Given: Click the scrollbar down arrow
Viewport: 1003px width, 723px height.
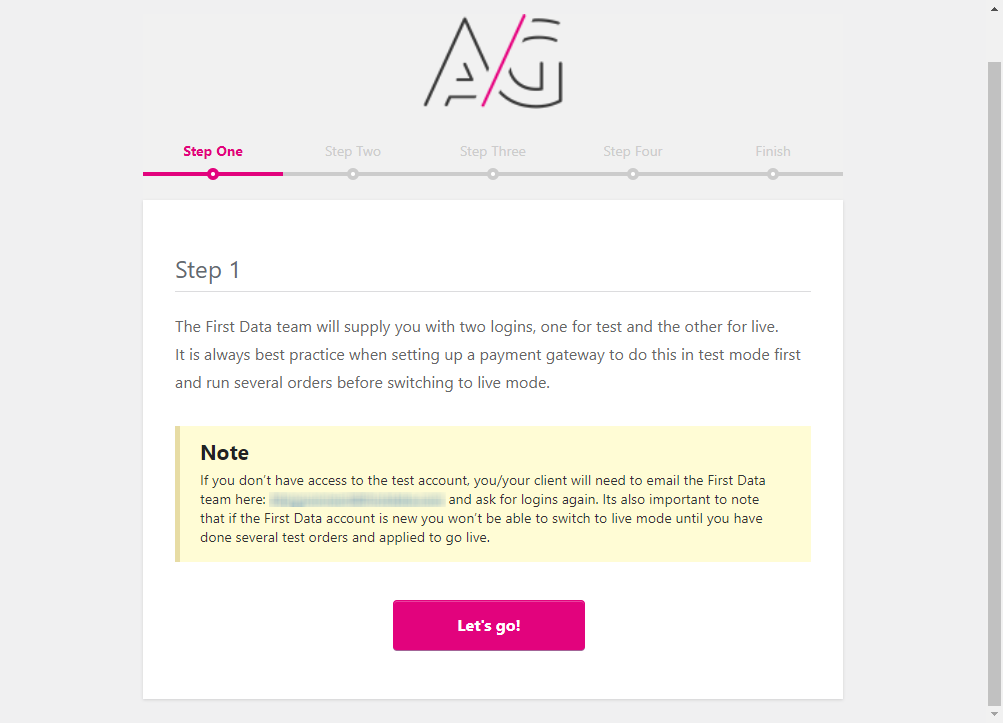Looking at the screenshot, I should [994, 714].
